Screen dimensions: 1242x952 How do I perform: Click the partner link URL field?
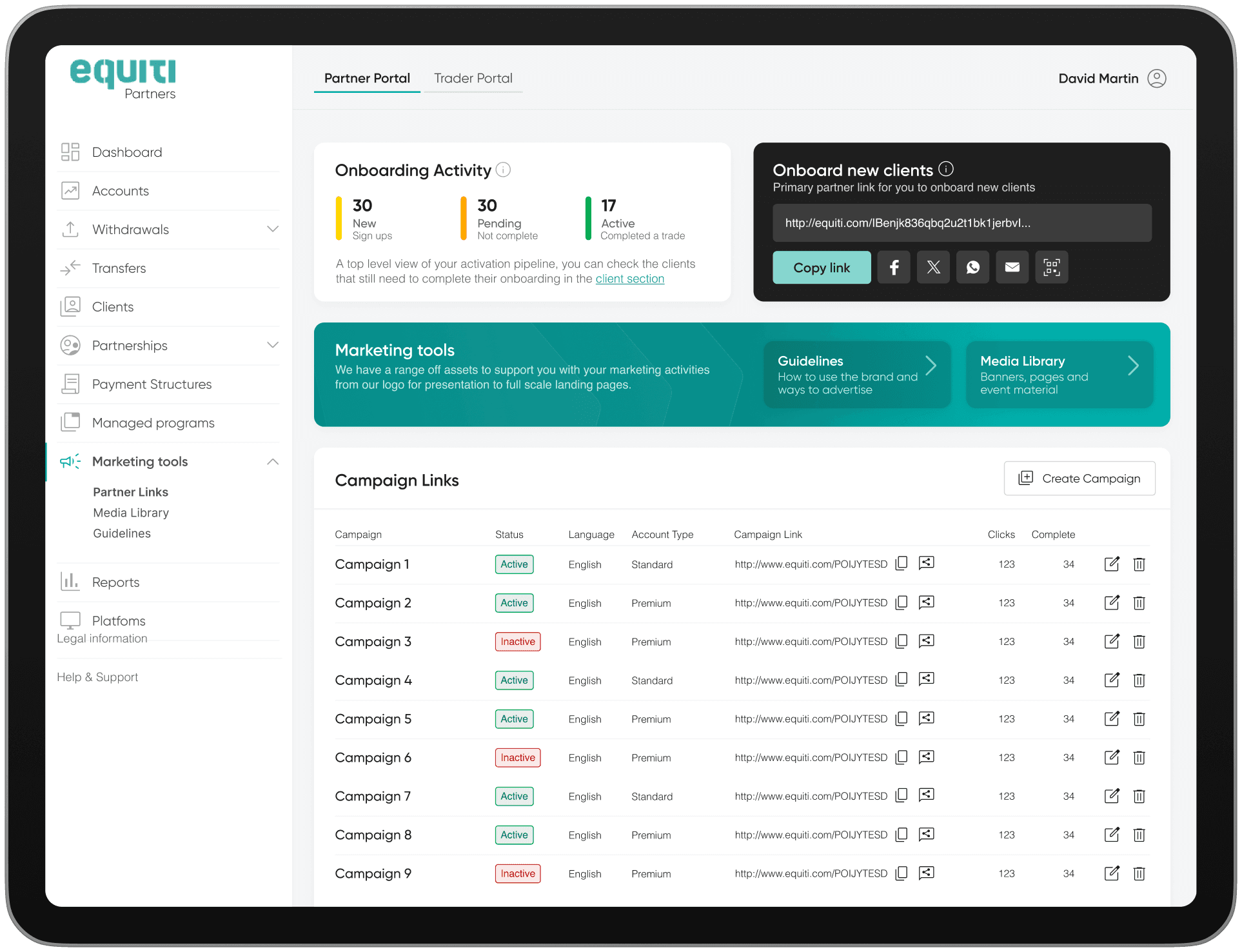point(961,223)
